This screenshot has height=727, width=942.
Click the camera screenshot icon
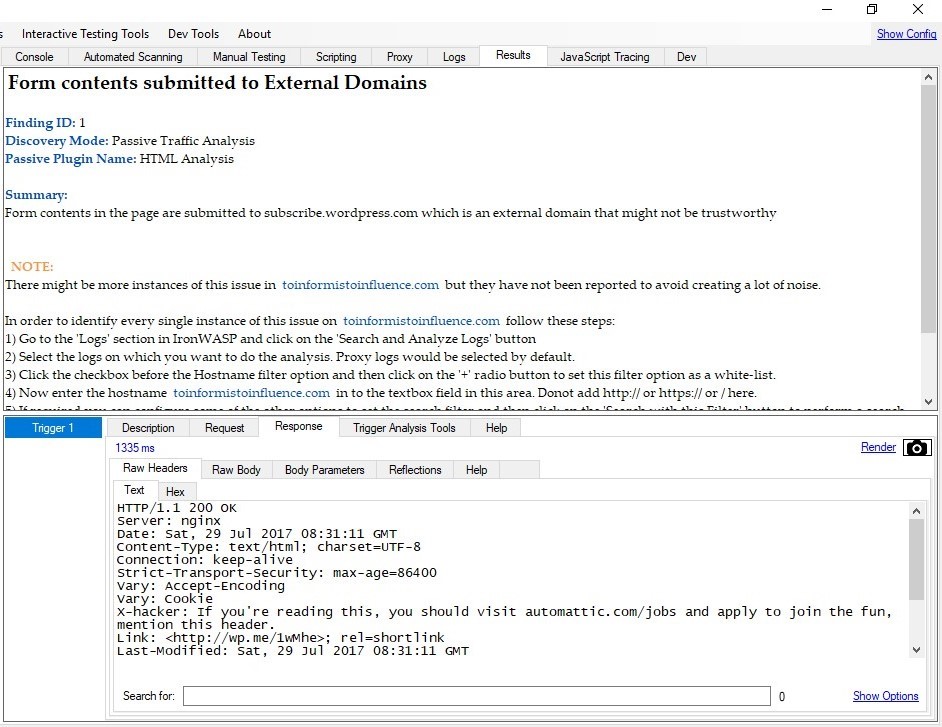coord(916,448)
